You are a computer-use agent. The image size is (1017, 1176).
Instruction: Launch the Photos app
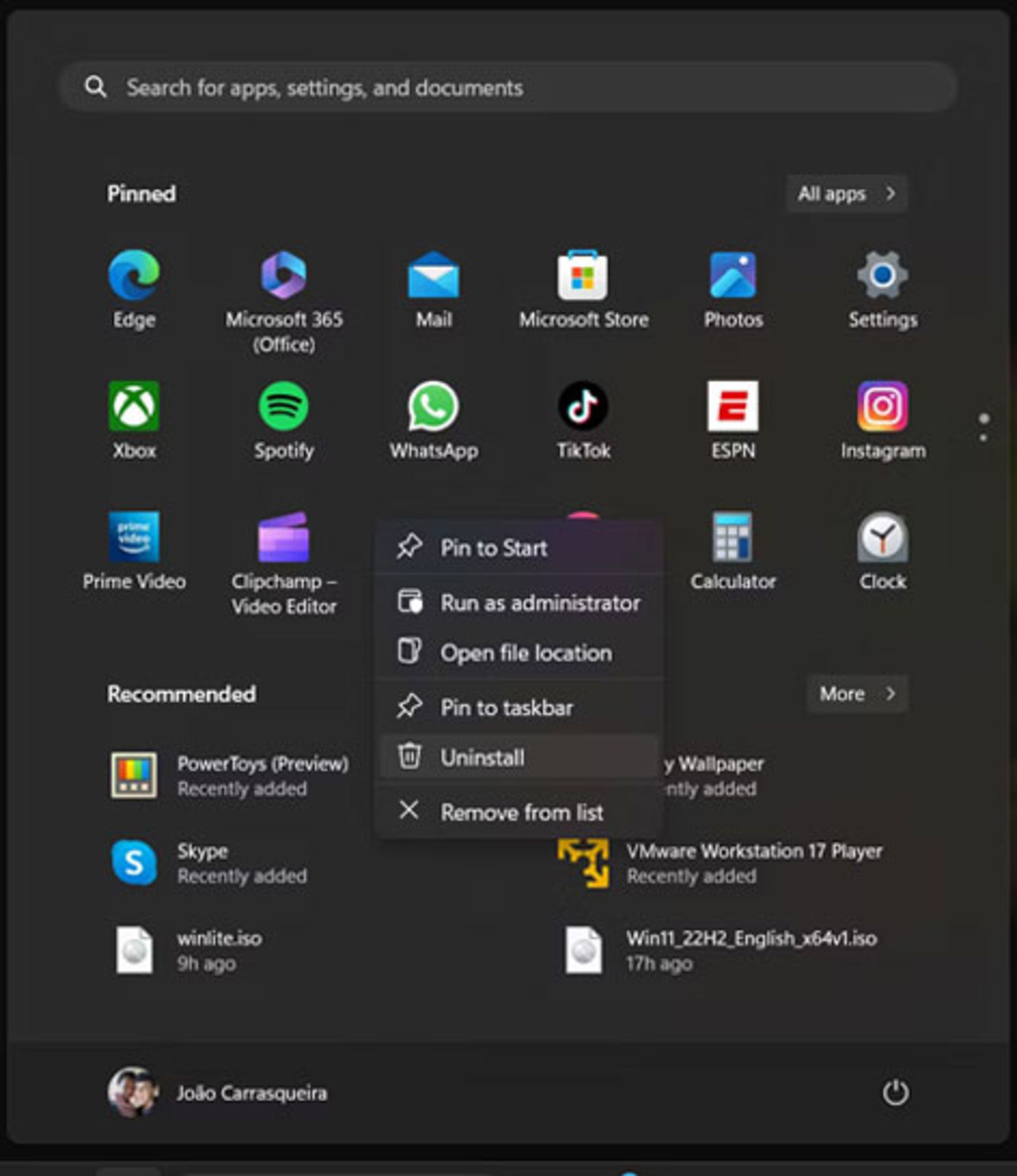tap(733, 291)
